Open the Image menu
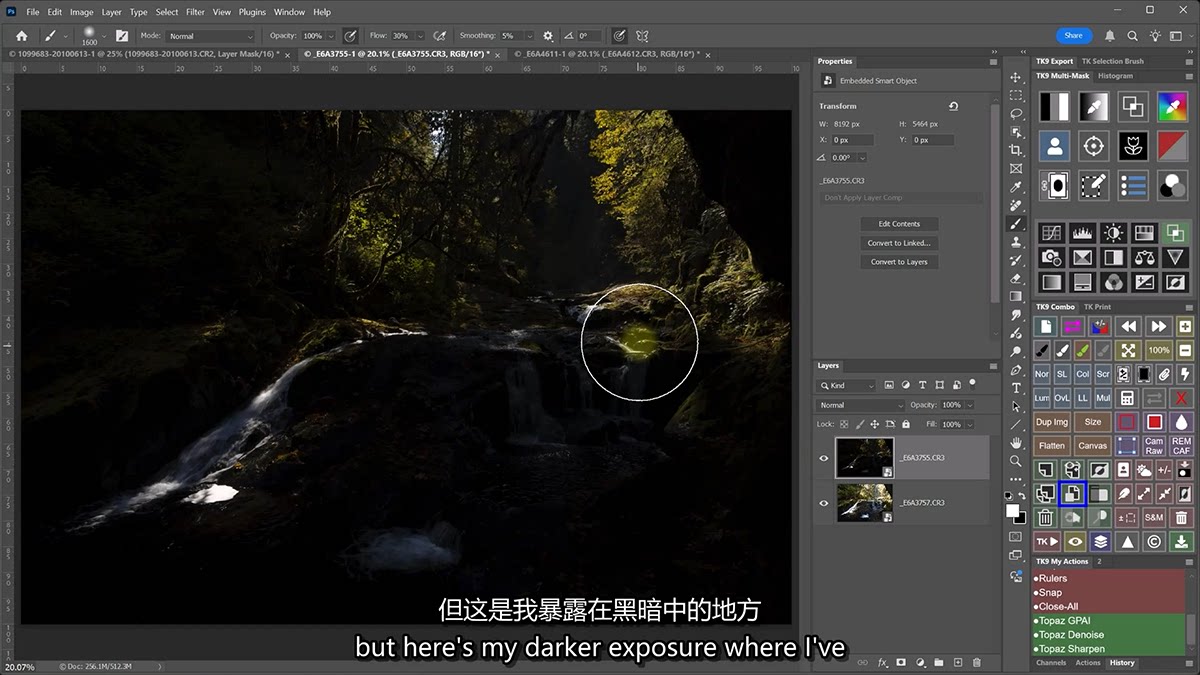Screen dimensions: 1200x675 tap(82, 12)
